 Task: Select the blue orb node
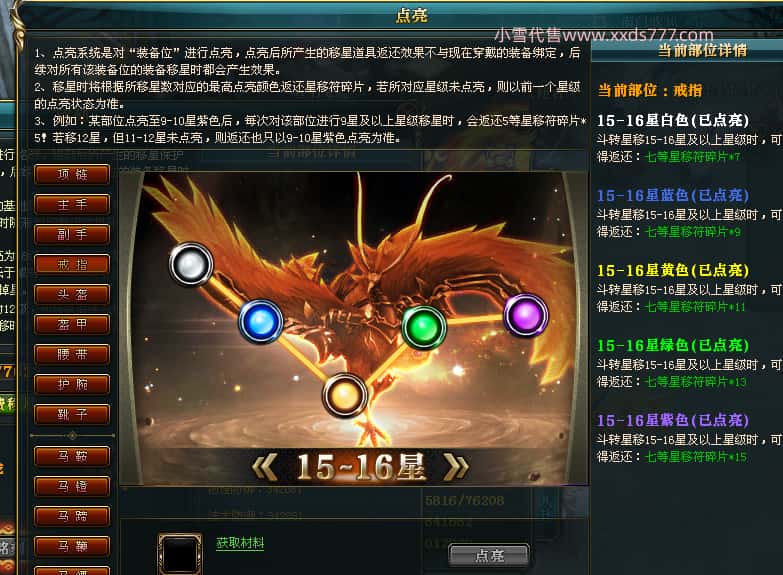pos(261,321)
